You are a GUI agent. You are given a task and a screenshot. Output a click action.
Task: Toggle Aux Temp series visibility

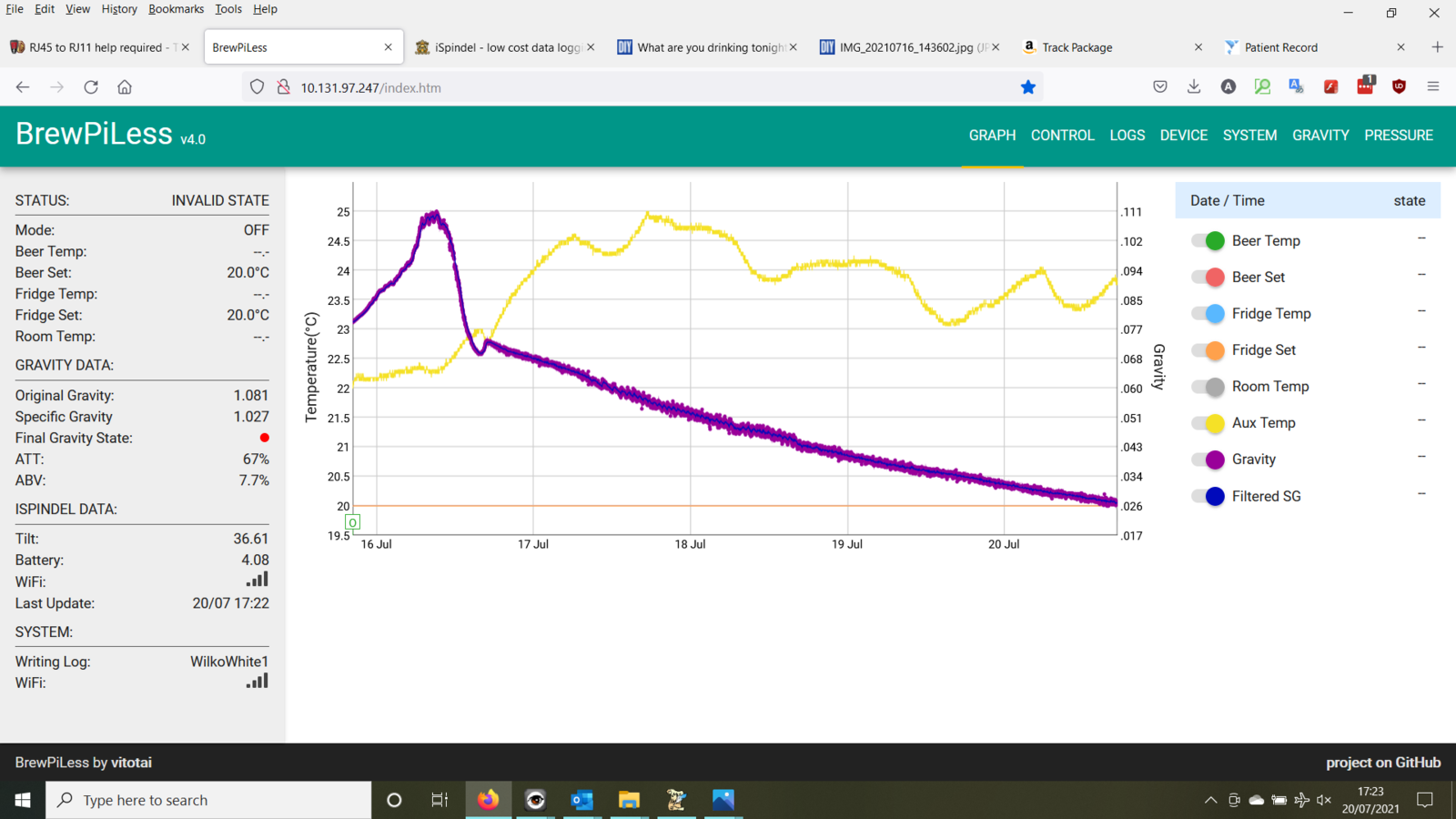[x=1208, y=423]
